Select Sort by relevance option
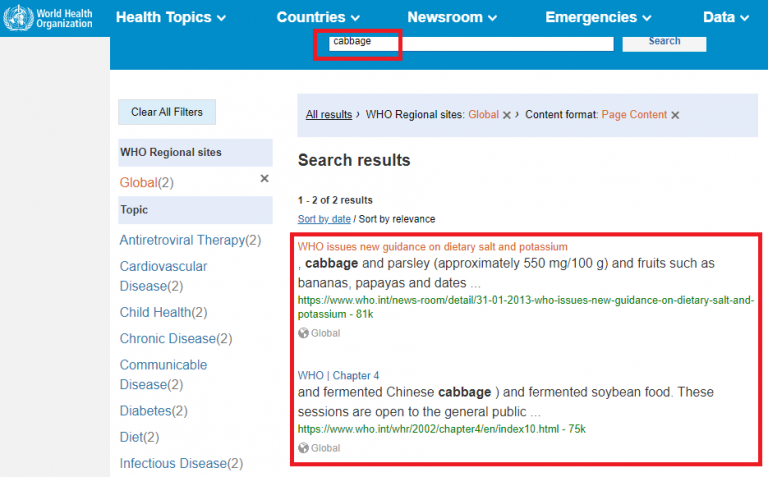Image resolution: width=768 pixels, height=477 pixels. pyautogui.click(x=397, y=219)
